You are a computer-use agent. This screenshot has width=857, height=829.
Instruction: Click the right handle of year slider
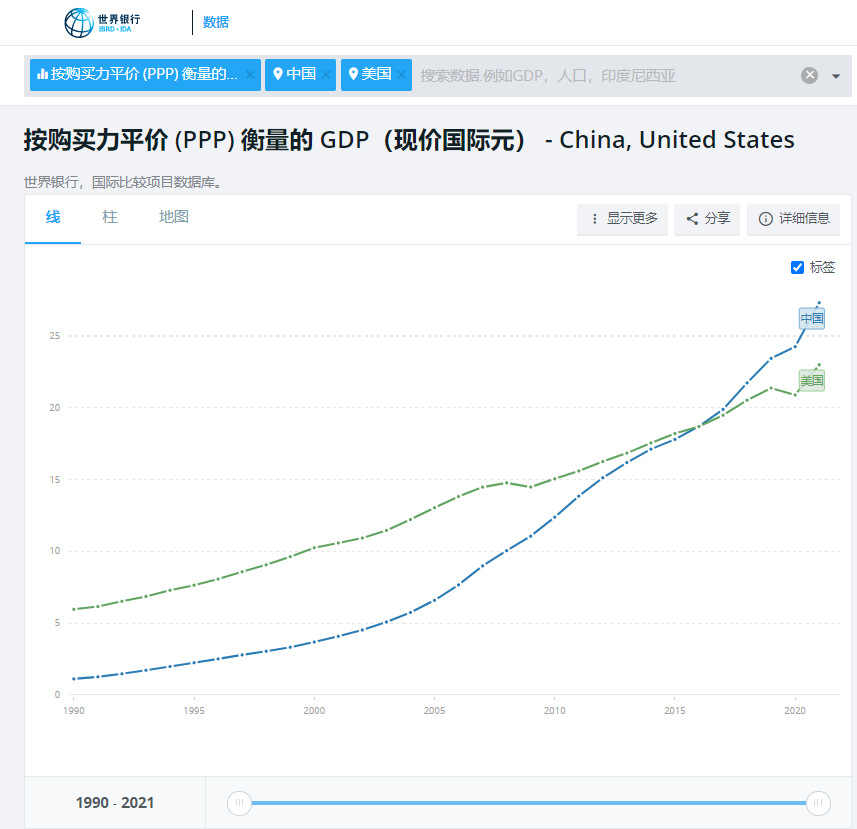818,803
